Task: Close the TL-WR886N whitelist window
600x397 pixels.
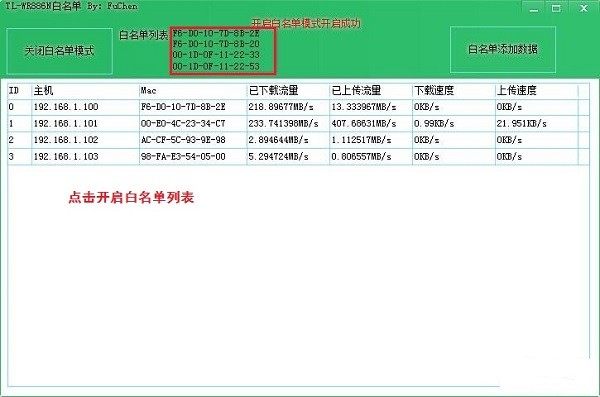Action: tap(584, 8)
